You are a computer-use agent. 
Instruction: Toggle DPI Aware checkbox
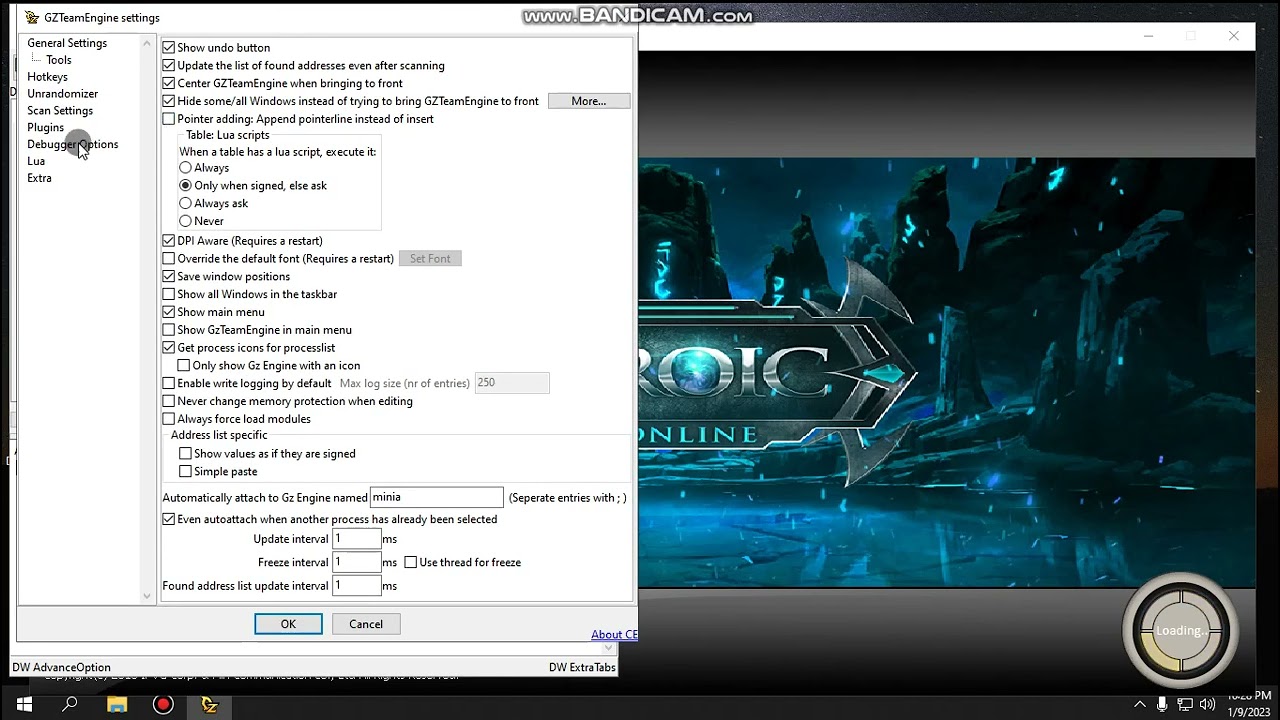[x=169, y=241]
